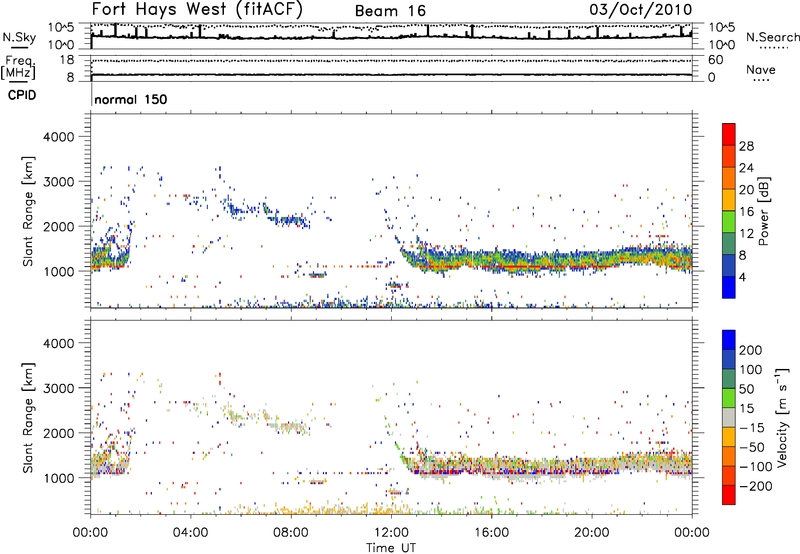
Task: Pick the orange 20-24 dB power swatch
Action: (729, 179)
